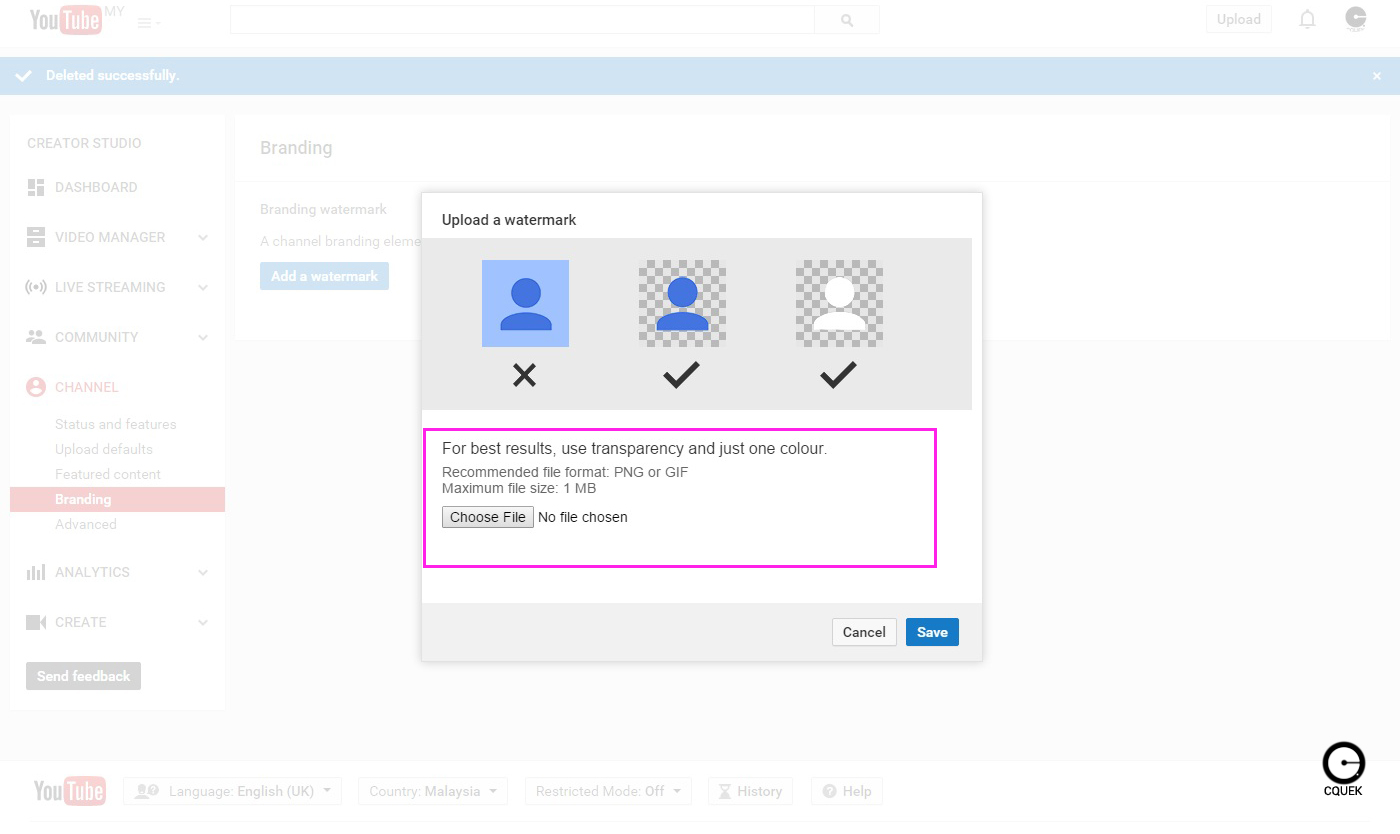This screenshot has width=1400, height=834.
Task: Open Upload defaults page
Action: [104, 449]
